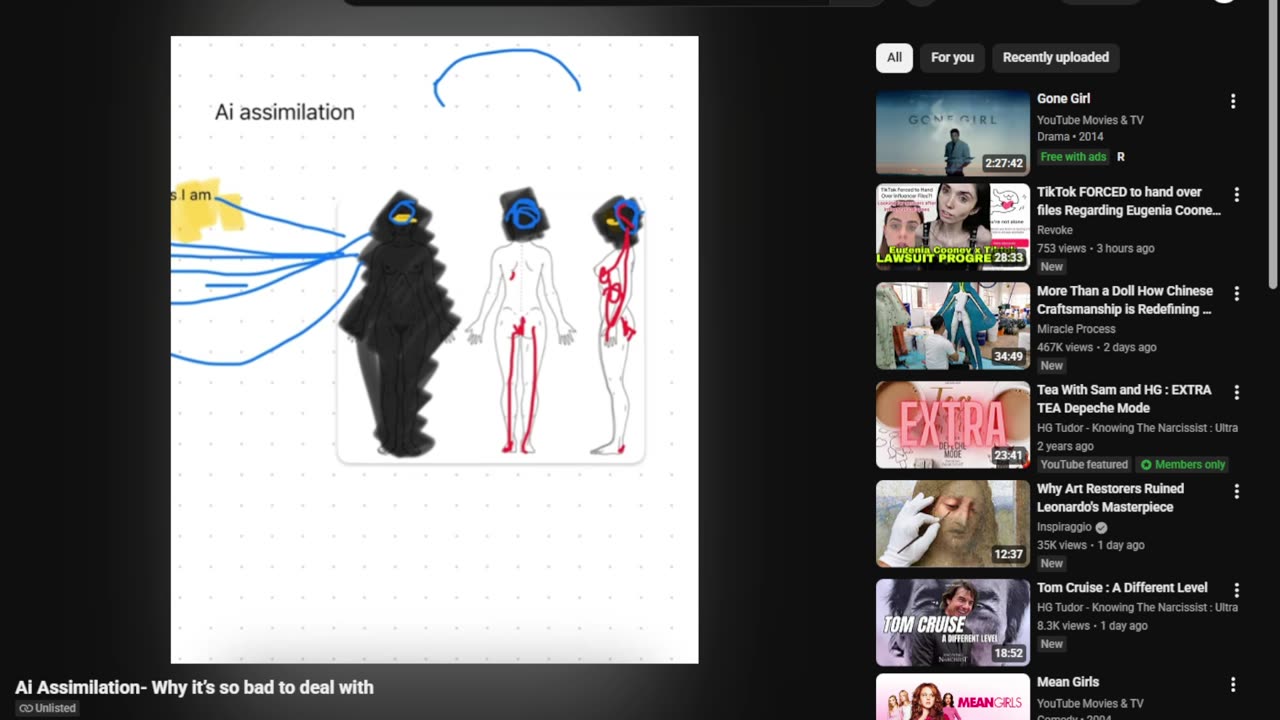Click New badge under Miracle Process video
The image size is (1280, 720).
pos(1052,366)
